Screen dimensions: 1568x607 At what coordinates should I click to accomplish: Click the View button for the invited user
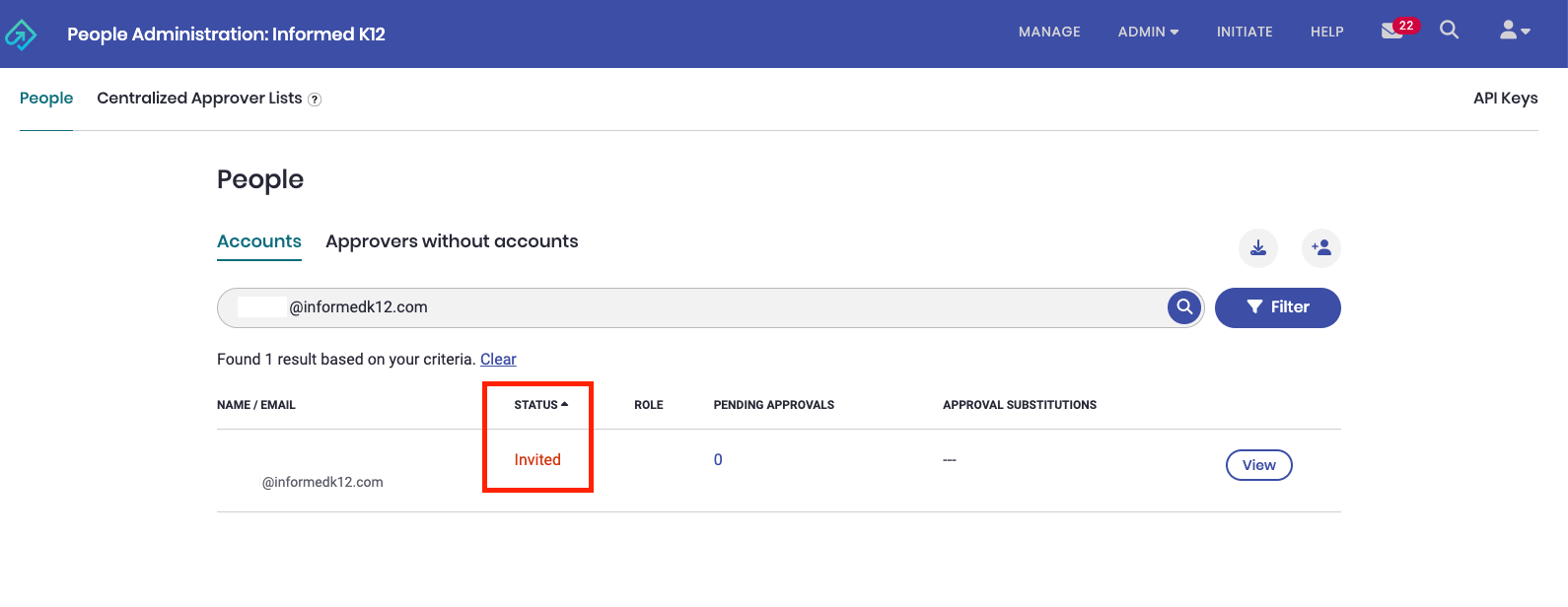tap(1258, 465)
